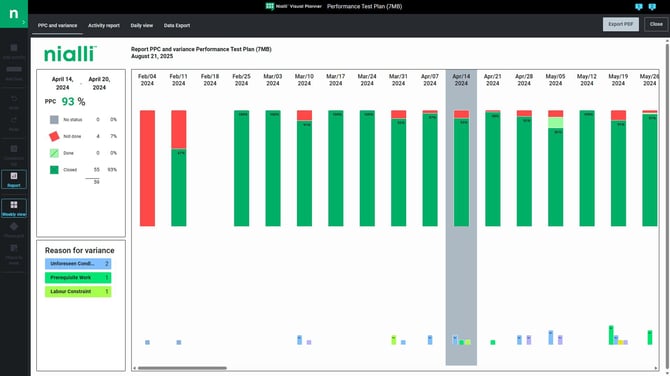Select the Feb/04 2024 red bar

pos(147,168)
